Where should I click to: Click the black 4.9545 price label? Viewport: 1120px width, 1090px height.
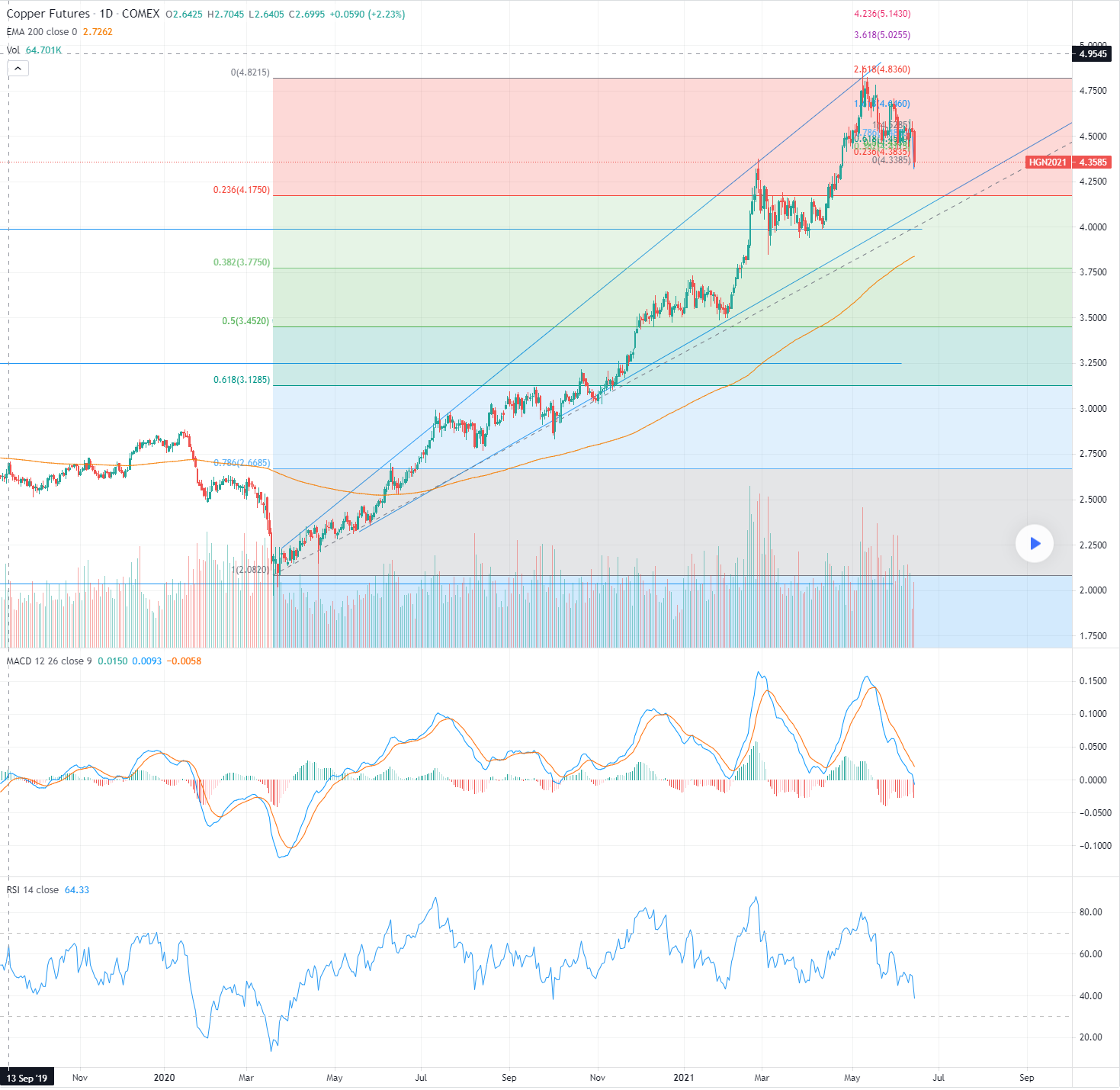[x=1093, y=54]
